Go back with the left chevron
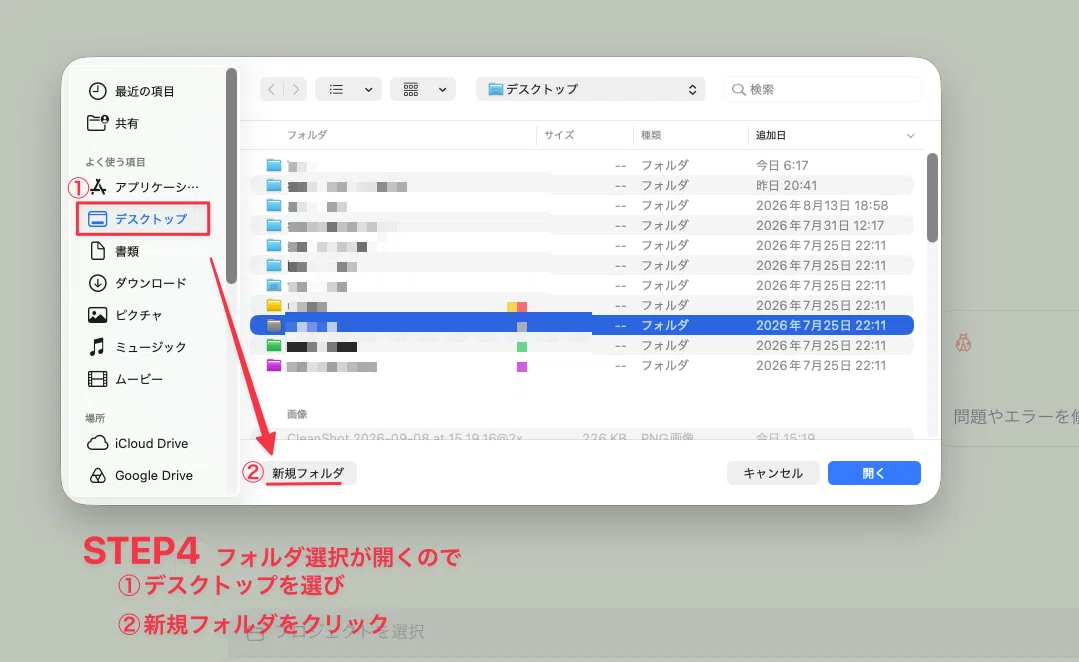The width and height of the screenshot is (1079, 662). [x=272, y=89]
